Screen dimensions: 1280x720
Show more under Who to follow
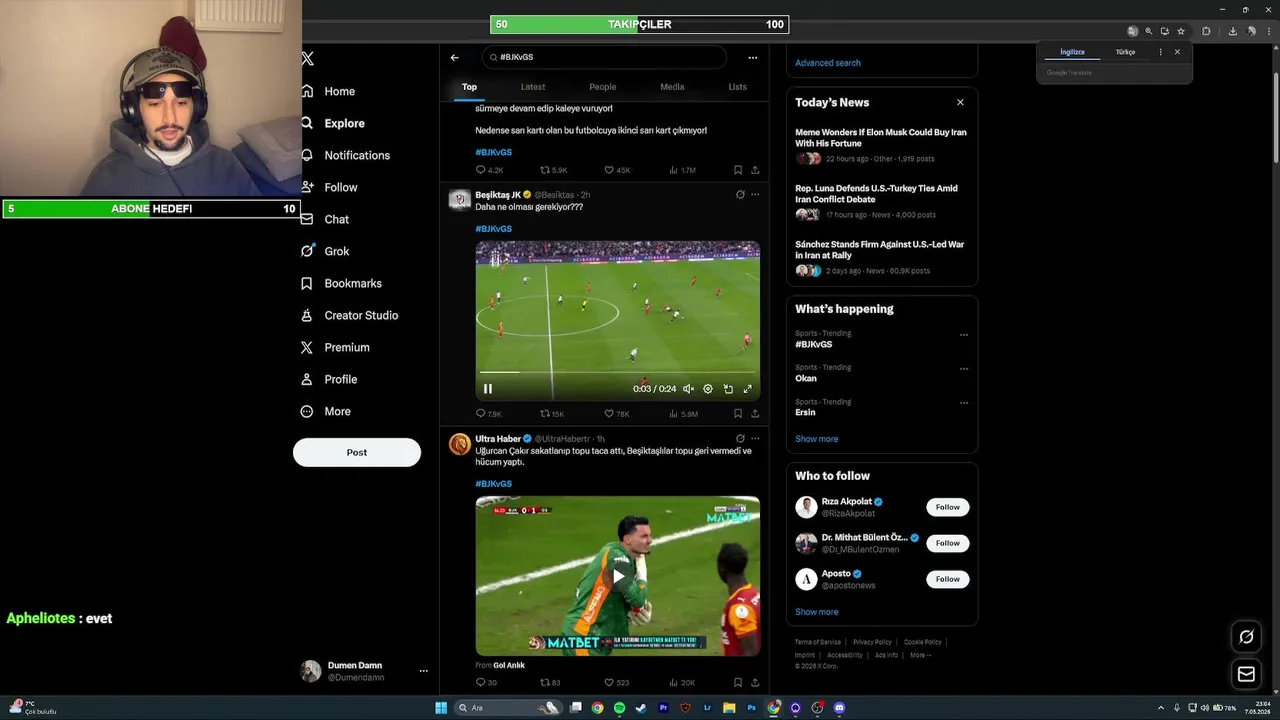[x=817, y=612]
